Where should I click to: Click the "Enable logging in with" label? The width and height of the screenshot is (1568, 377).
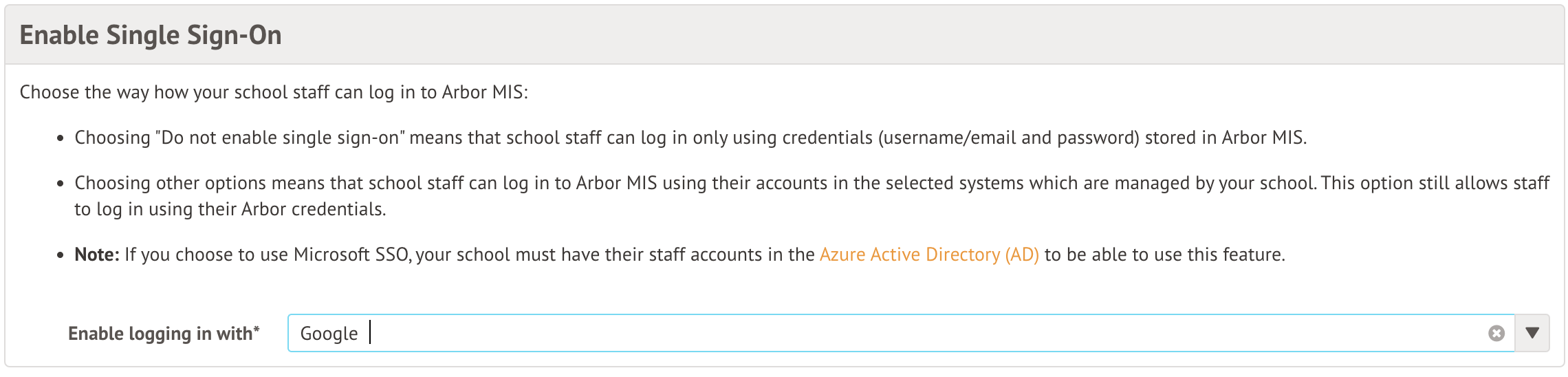160,334
